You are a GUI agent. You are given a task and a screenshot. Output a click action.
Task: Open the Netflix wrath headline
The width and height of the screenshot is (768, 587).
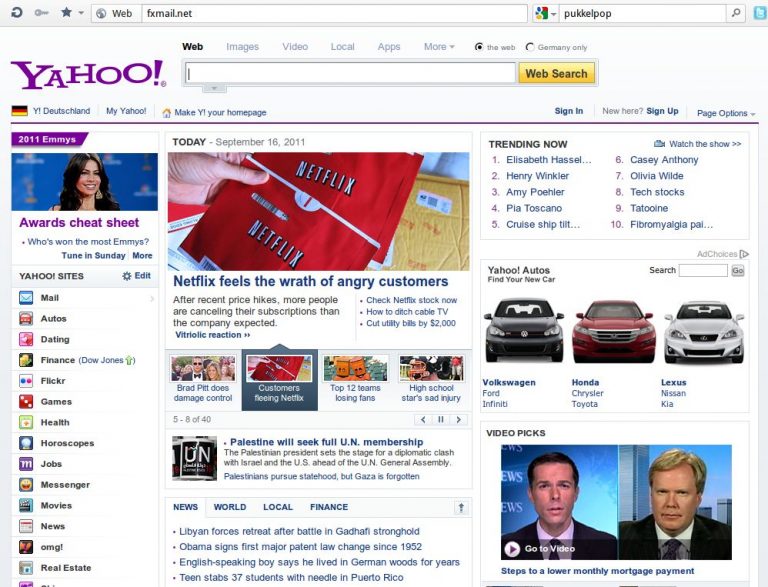311,281
